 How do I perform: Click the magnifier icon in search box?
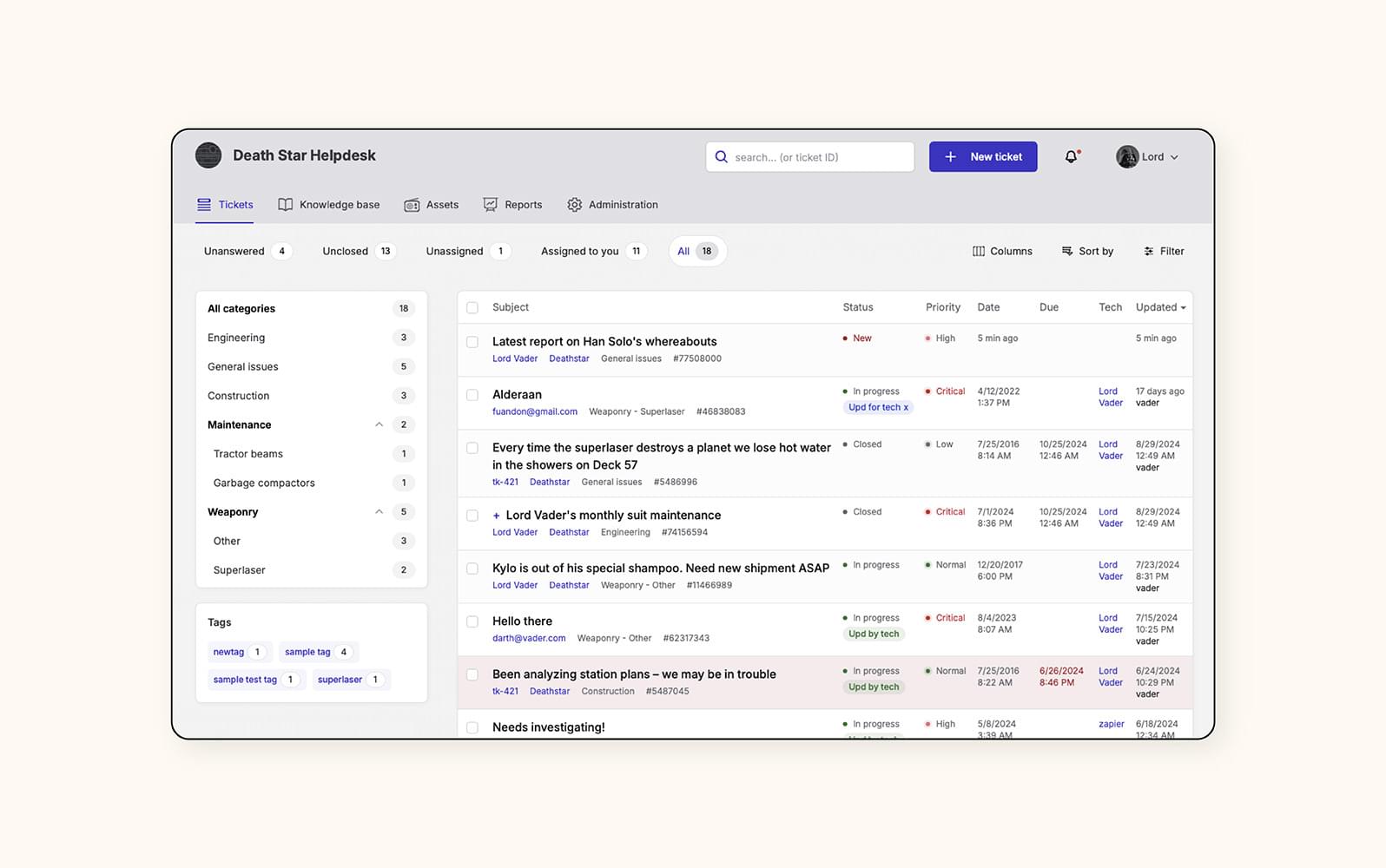[x=721, y=157]
